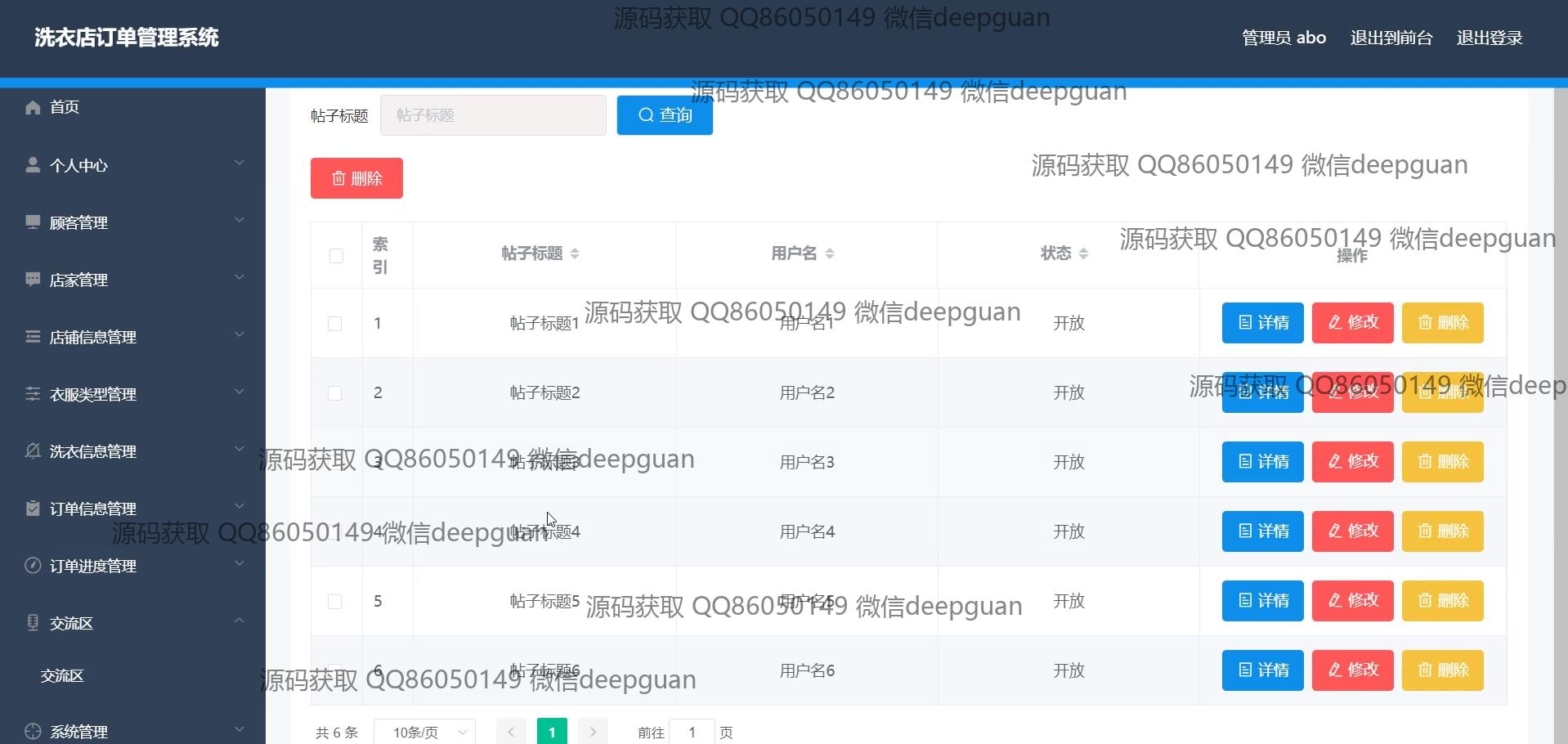
Task: Open 详情 for row 帖子标题6
Action: coord(1263,670)
